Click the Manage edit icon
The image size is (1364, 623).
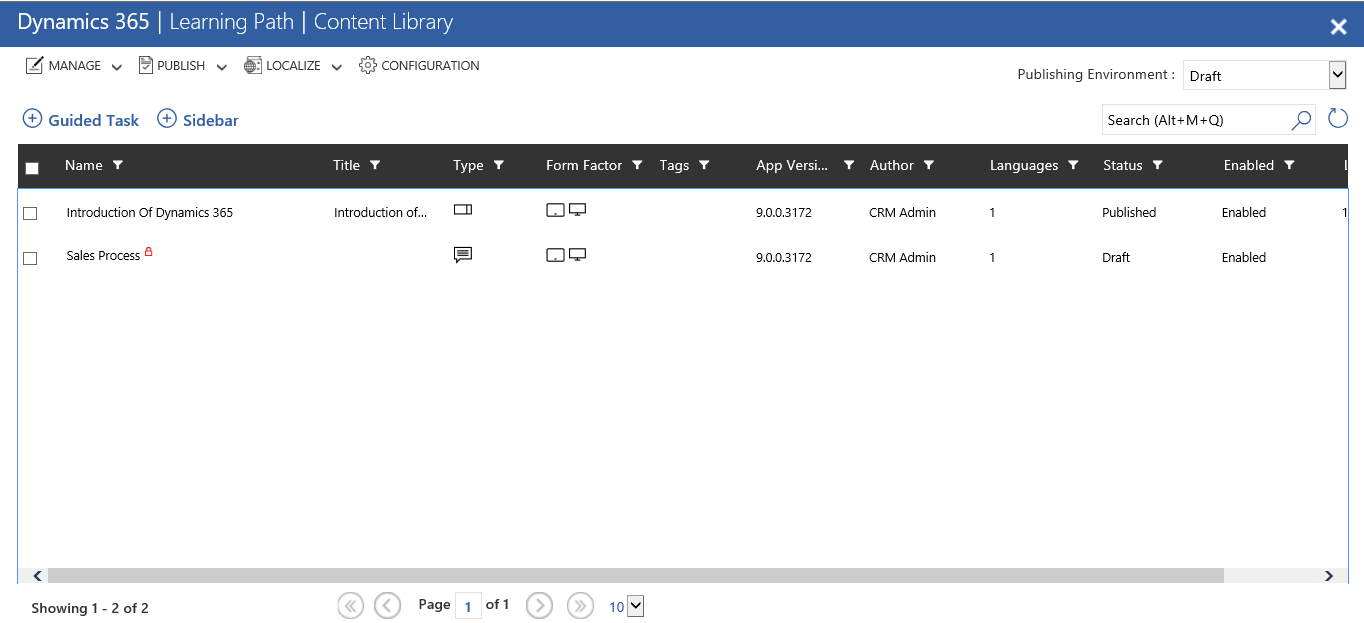34,65
